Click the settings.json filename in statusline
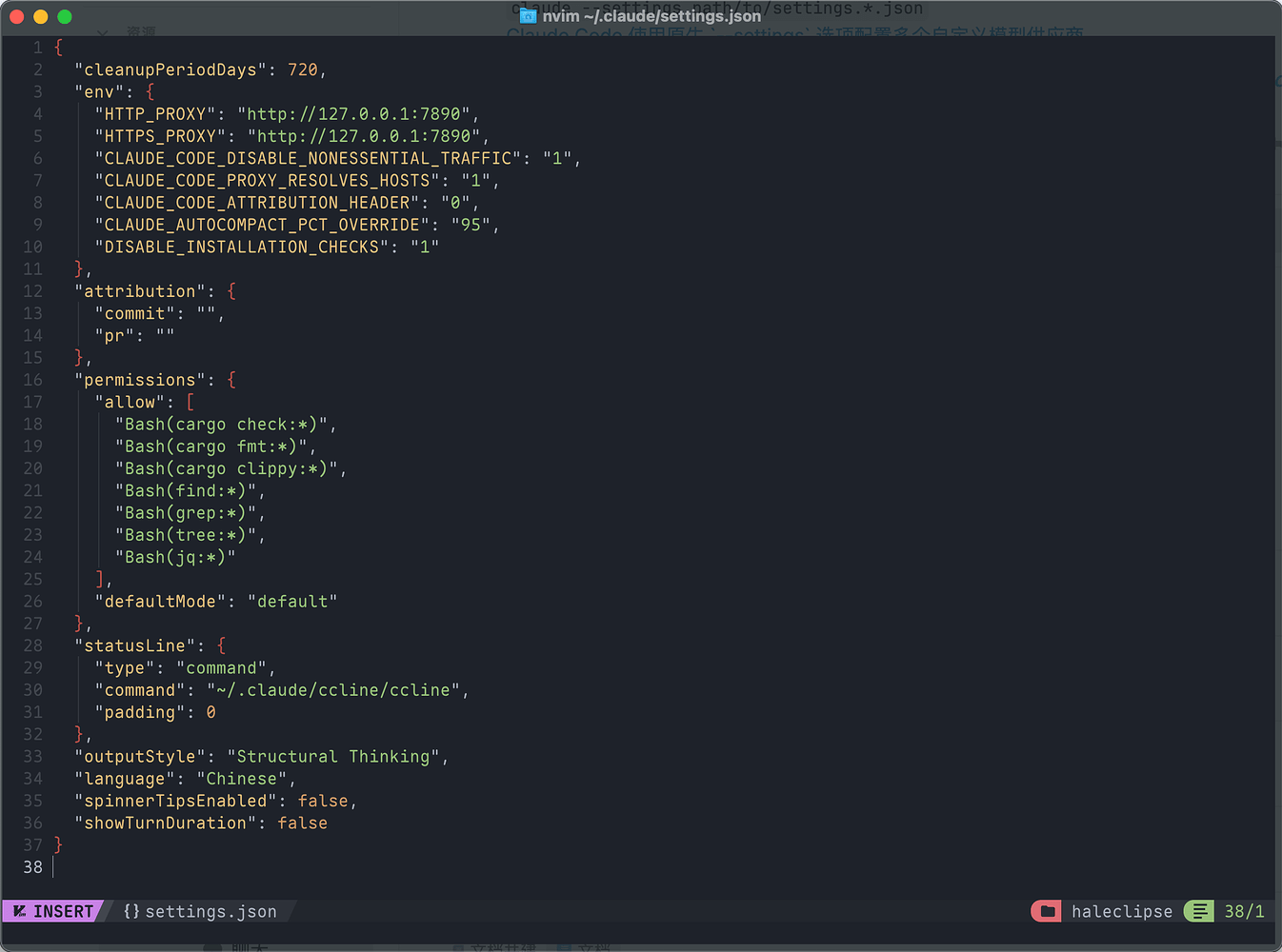The height and width of the screenshot is (952, 1282). (x=210, y=911)
